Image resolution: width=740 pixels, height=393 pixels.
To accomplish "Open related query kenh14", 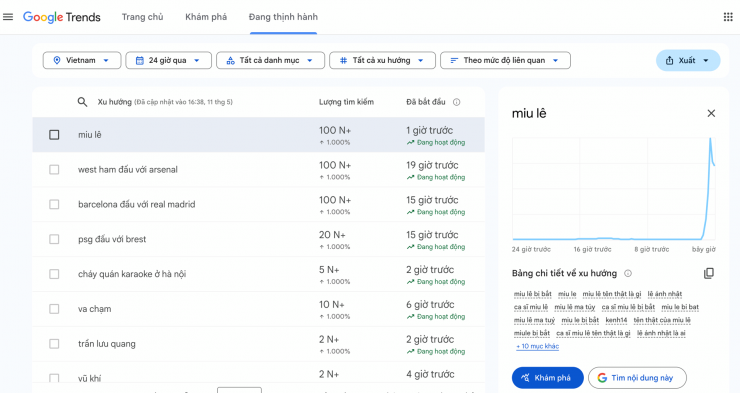I will coord(616,320).
